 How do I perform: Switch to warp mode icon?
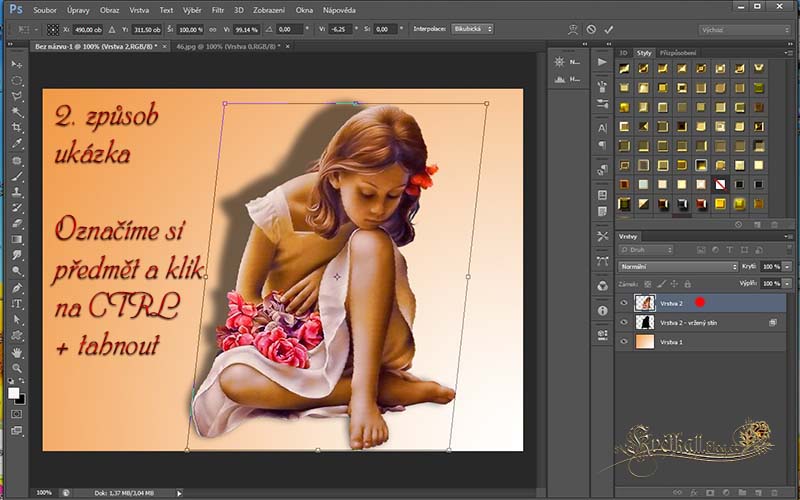tap(572, 30)
